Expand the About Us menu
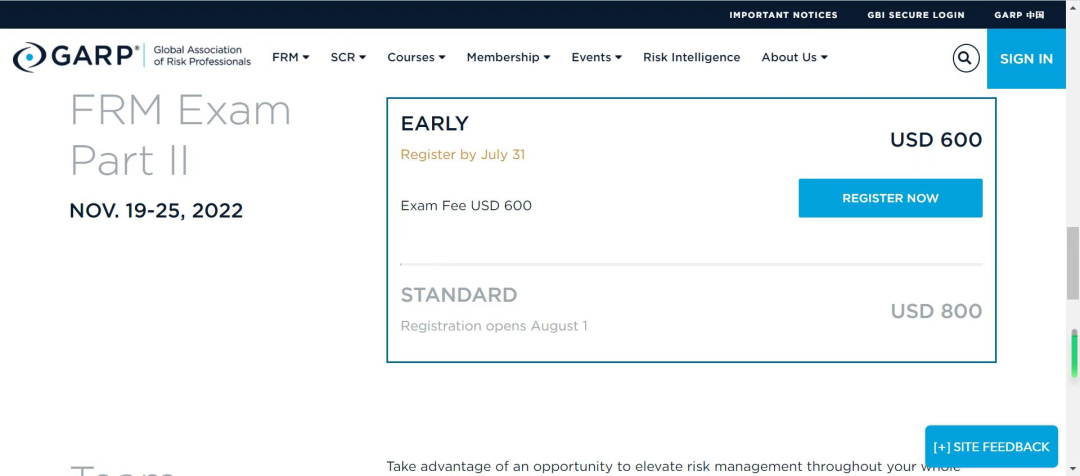 pos(794,58)
